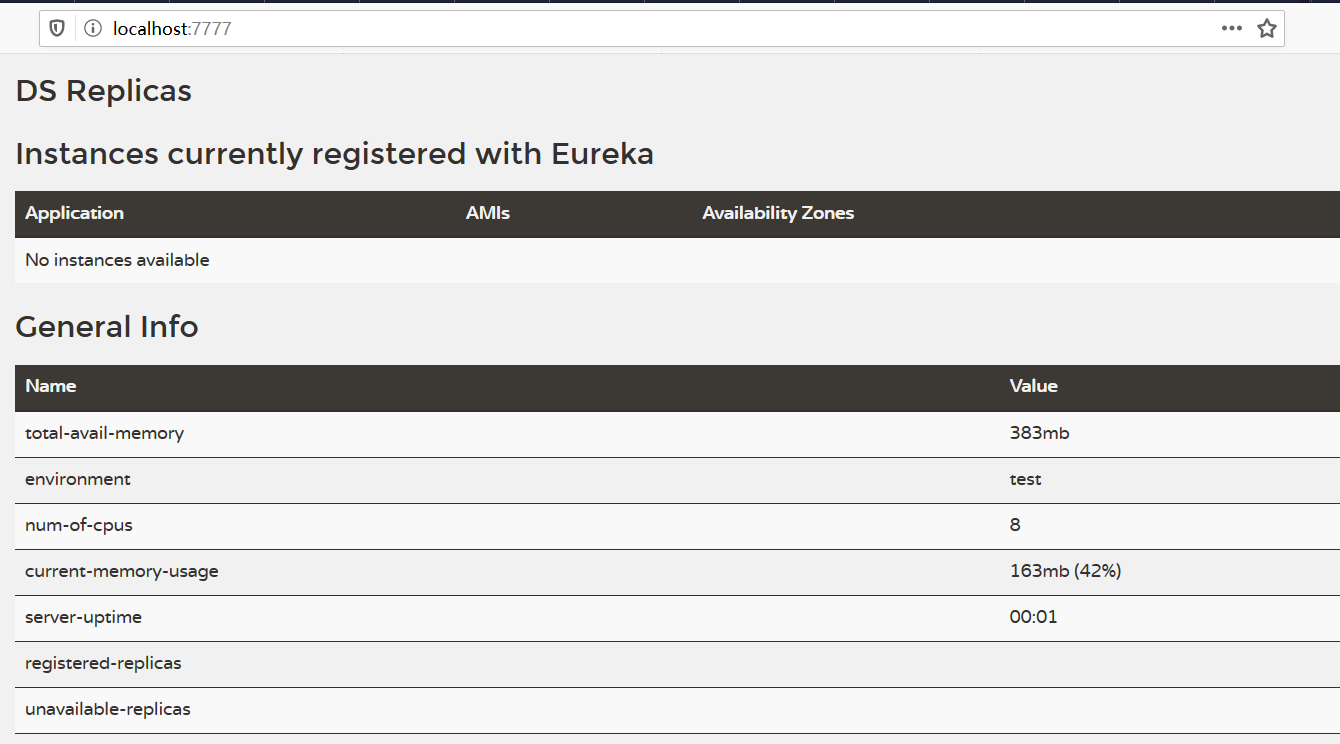Screen dimensions: 1340x744
Task: Click the AMIs column header
Action: [x=488, y=213]
